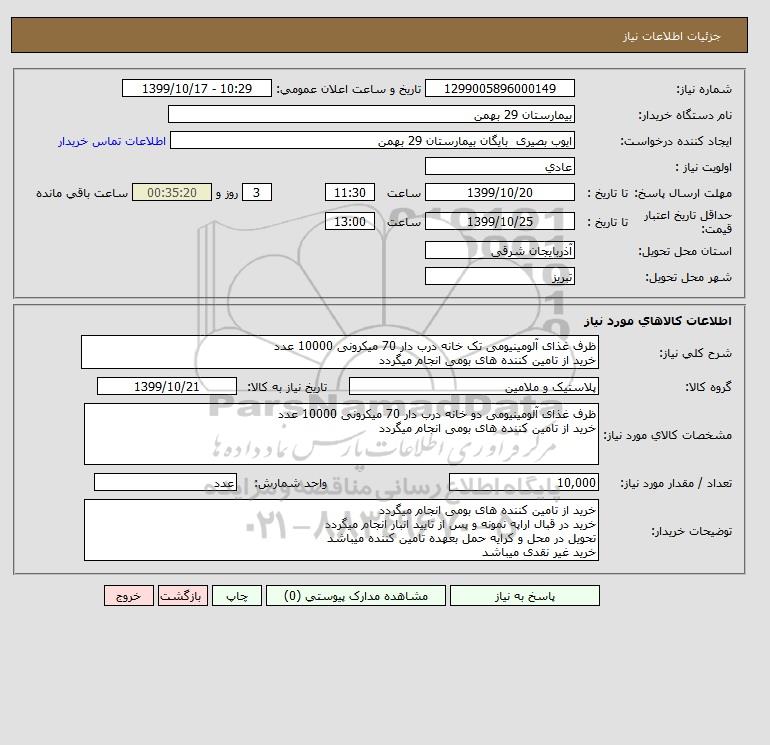770x745 pixels.
Task: Click the گروه کالا label
Action: [708, 387]
